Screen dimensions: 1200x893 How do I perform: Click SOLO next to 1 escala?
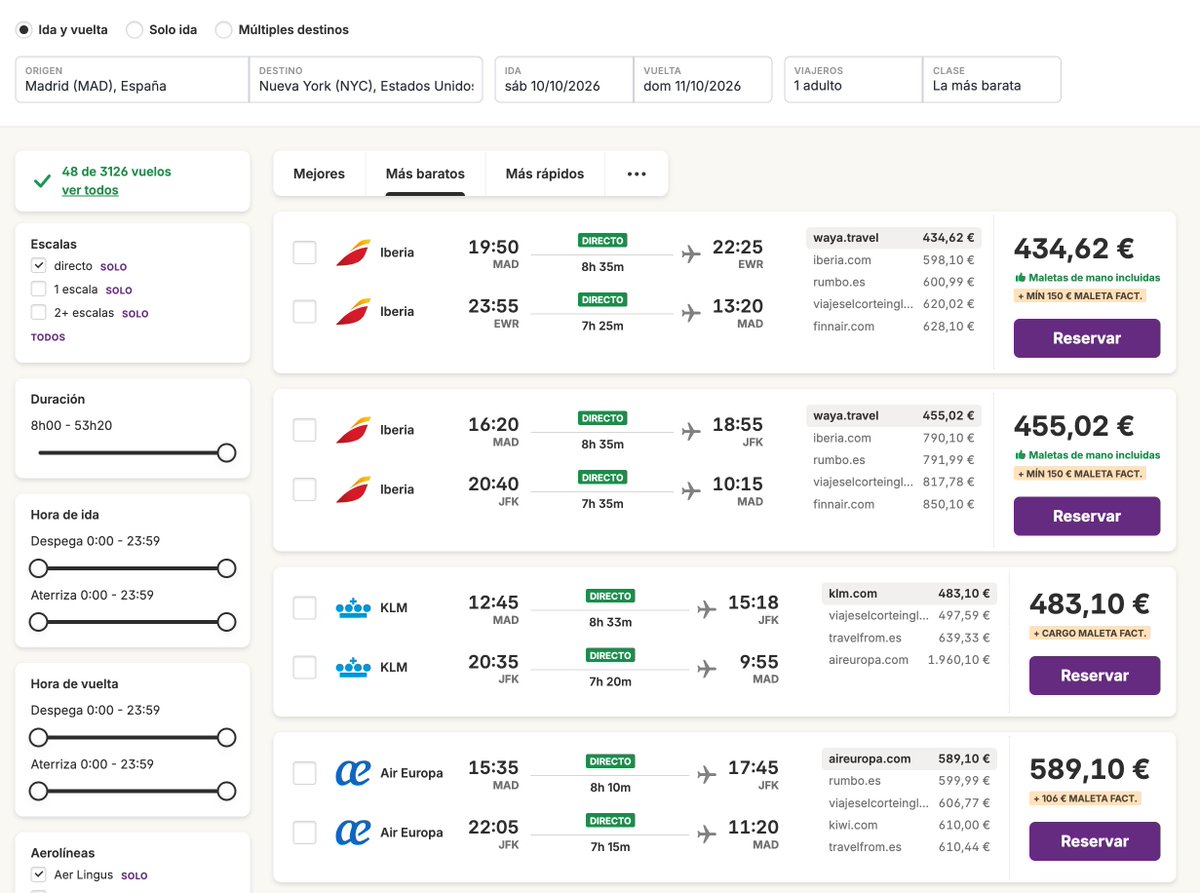coord(119,290)
